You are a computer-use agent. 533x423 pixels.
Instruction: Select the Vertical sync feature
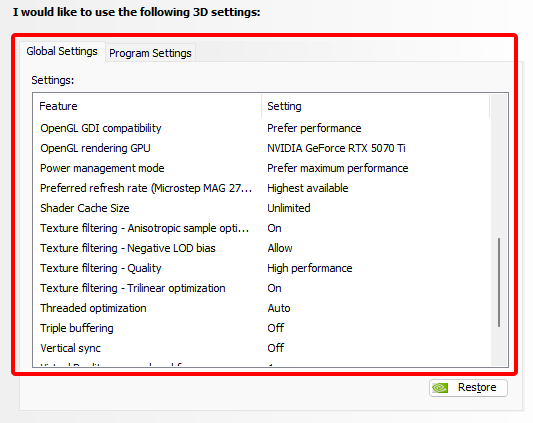tap(70, 348)
